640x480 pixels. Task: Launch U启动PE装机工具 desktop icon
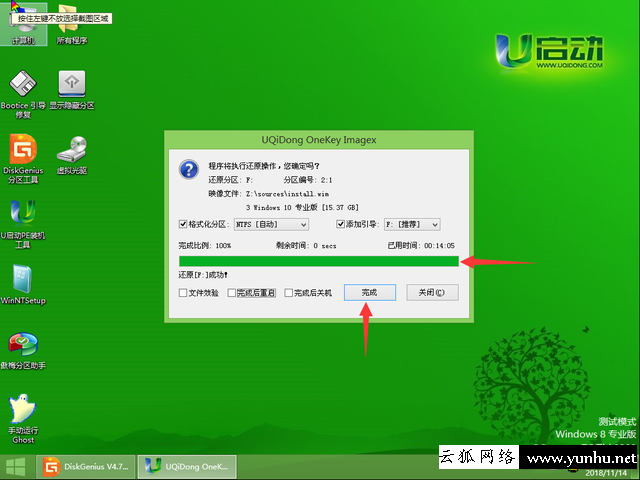(23, 224)
